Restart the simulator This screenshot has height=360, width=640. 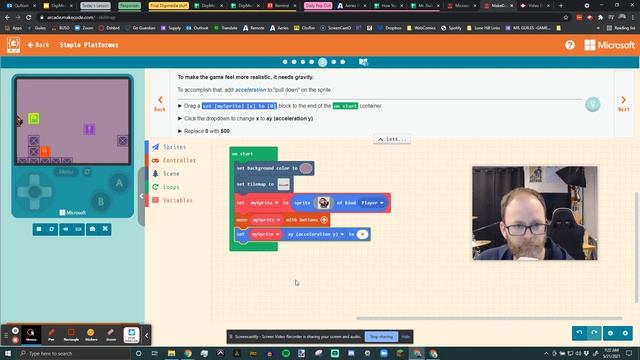(51, 229)
